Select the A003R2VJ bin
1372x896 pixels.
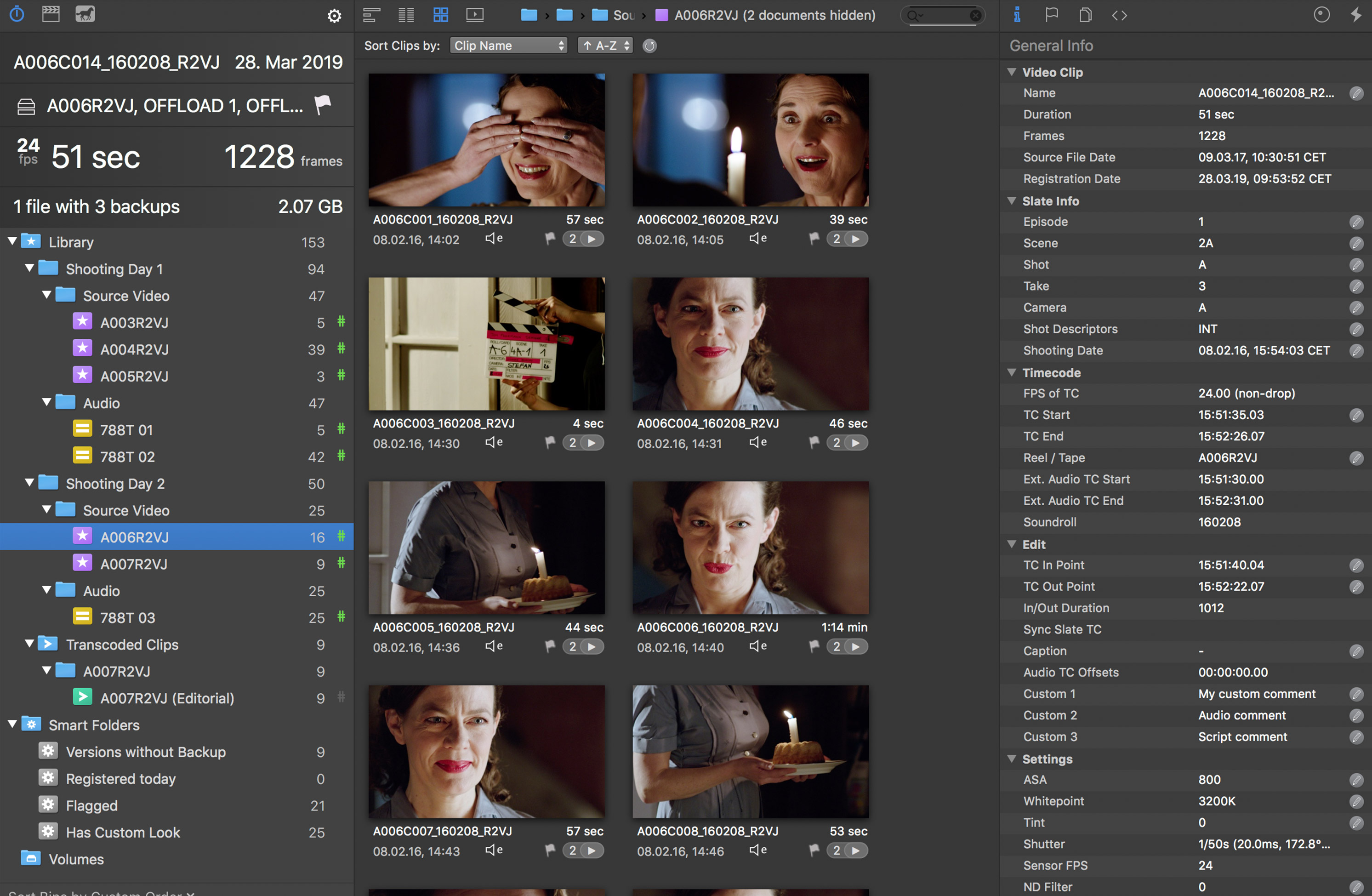point(176,322)
